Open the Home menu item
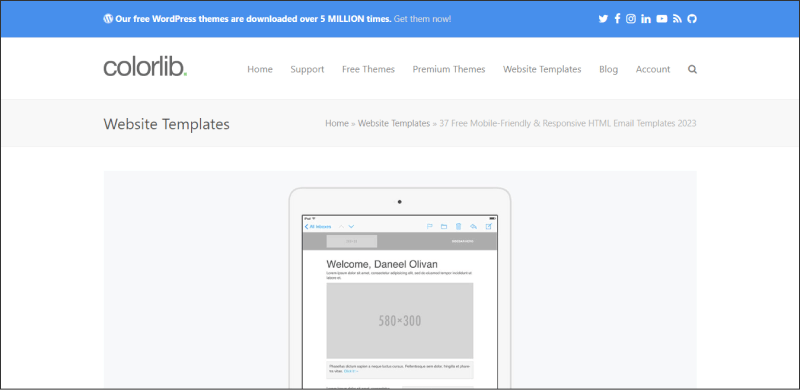This screenshot has width=800, height=390. click(x=260, y=69)
